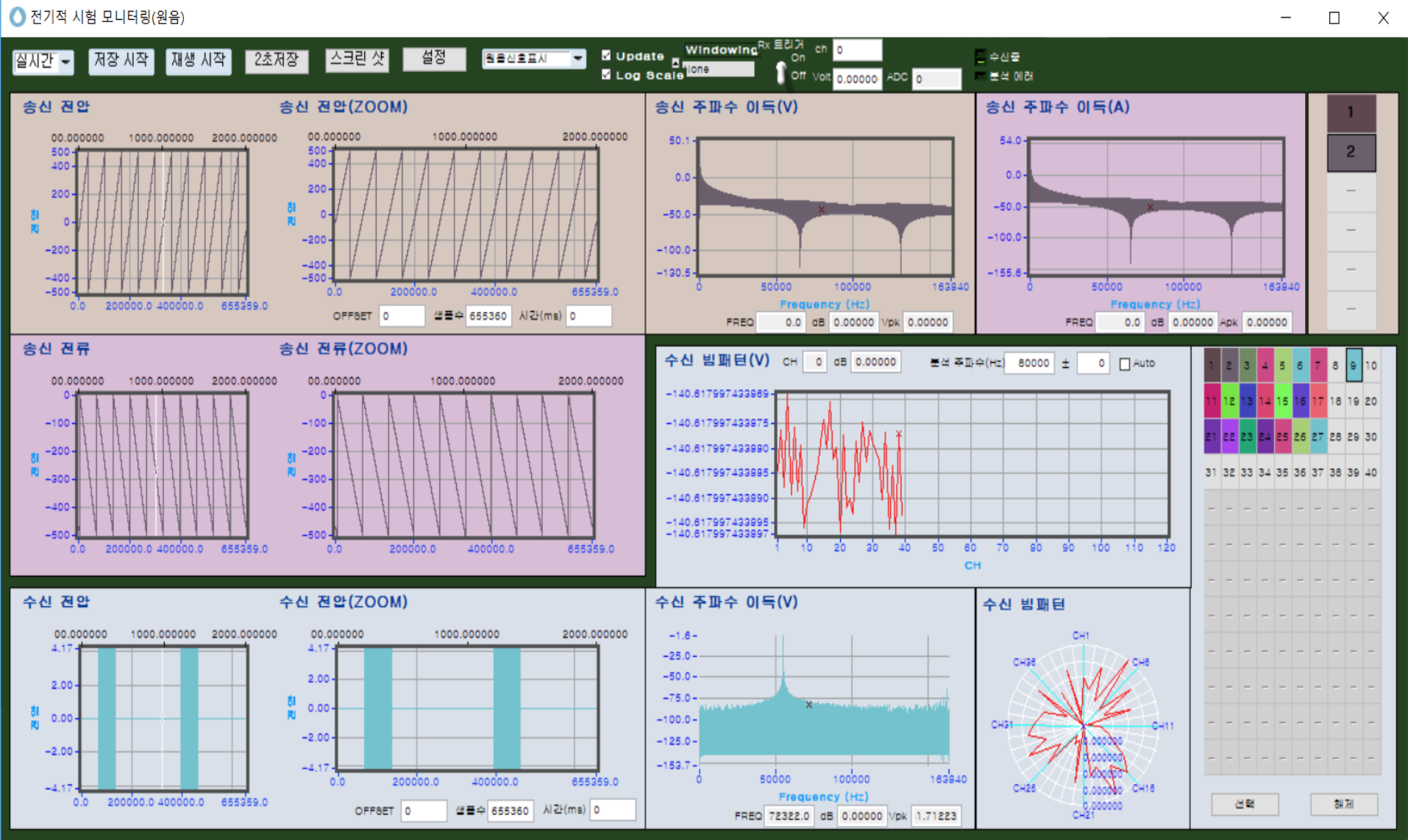Select channel swatch 3
1408x840 pixels.
(x=1247, y=366)
